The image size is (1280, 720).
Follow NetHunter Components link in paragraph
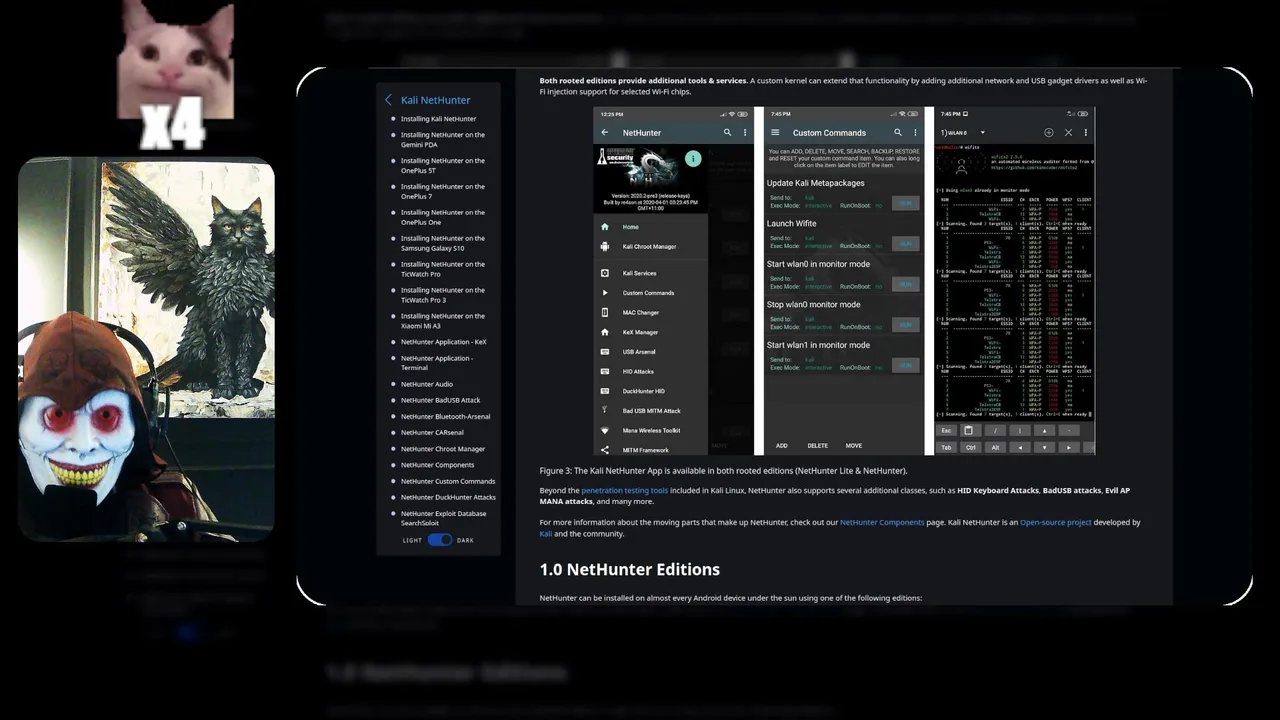[x=882, y=522]
